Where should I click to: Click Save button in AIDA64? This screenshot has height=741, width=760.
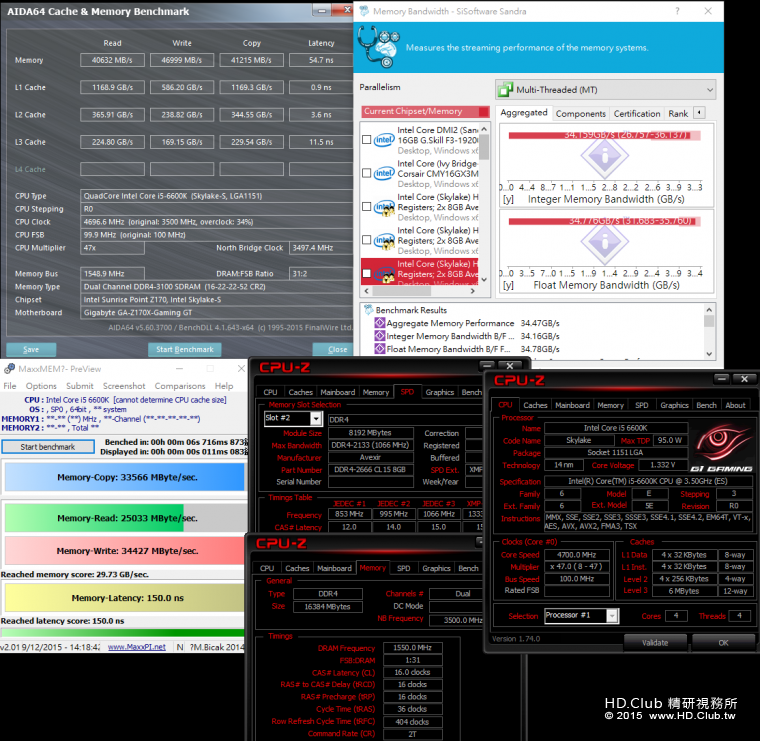point(31,349)
